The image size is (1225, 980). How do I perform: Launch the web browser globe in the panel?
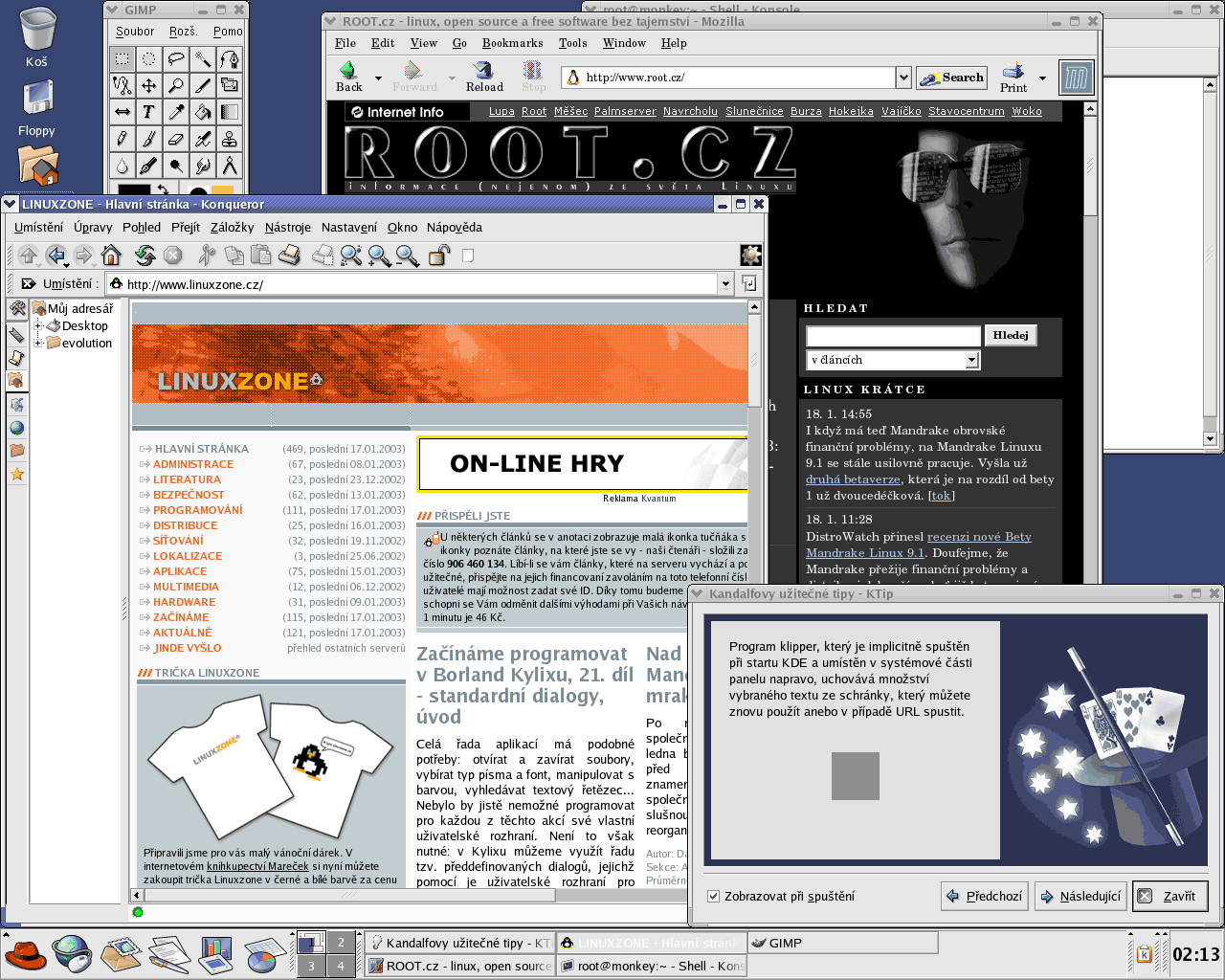72,953
